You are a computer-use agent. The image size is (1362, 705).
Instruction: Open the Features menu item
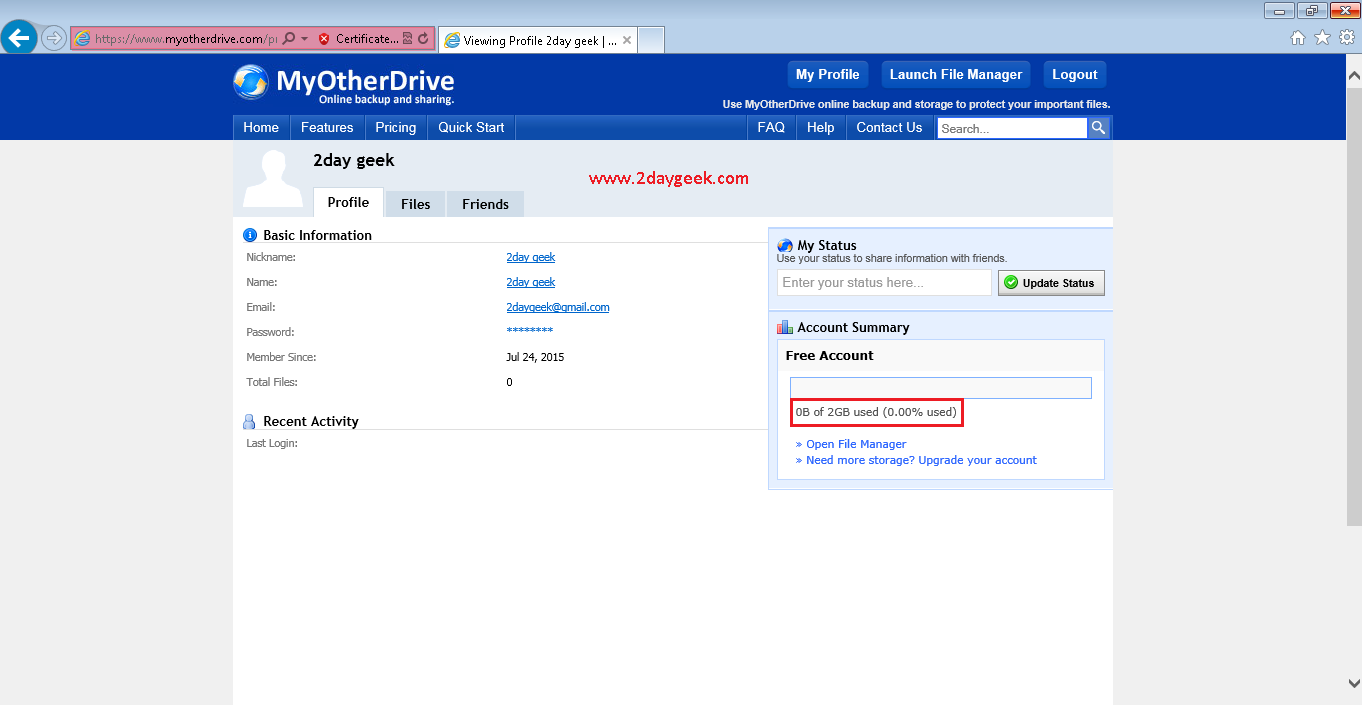(x=327, y=127)
